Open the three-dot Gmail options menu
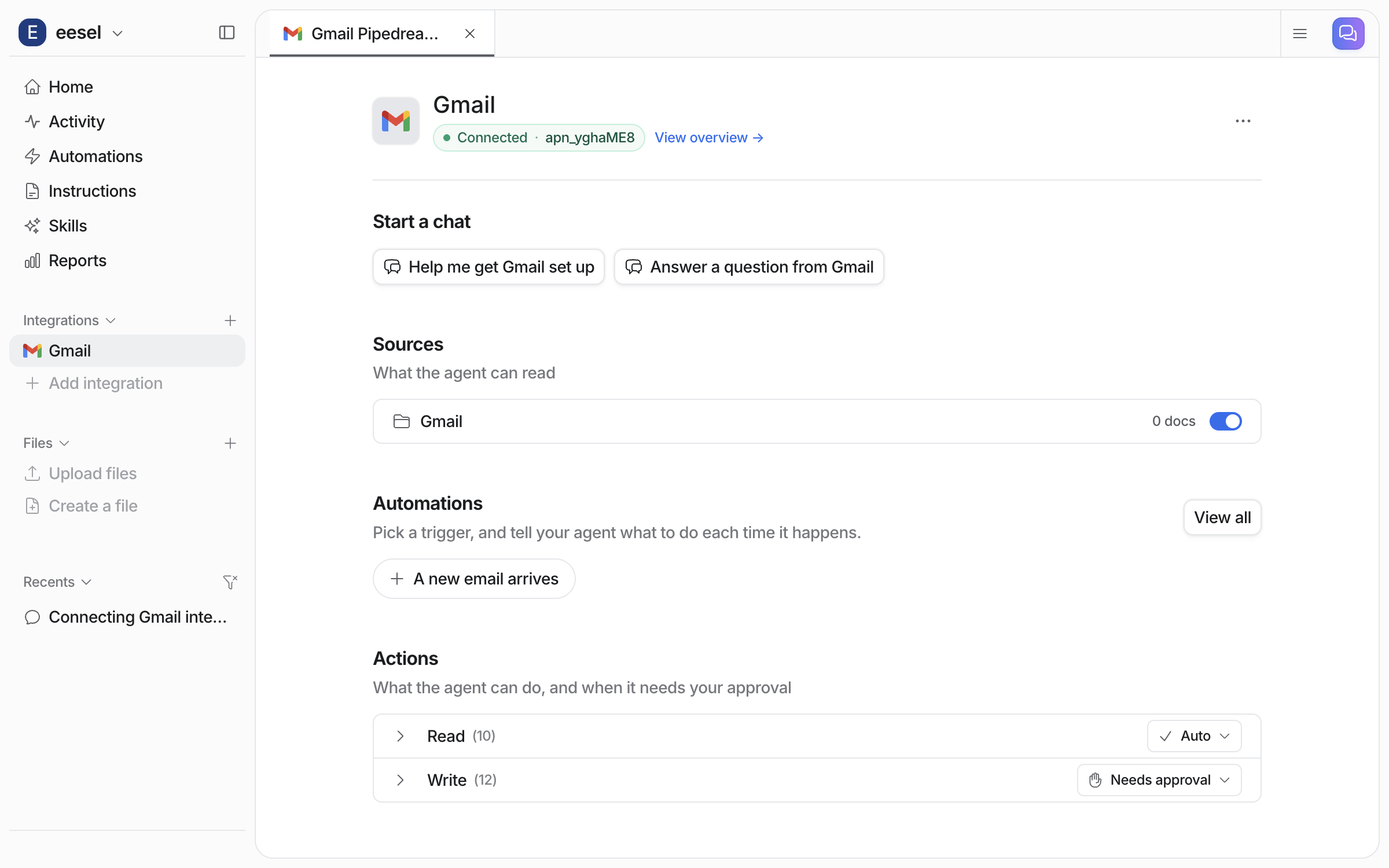The width and height of the screenshot is (1389, 868). point(1243,121)
